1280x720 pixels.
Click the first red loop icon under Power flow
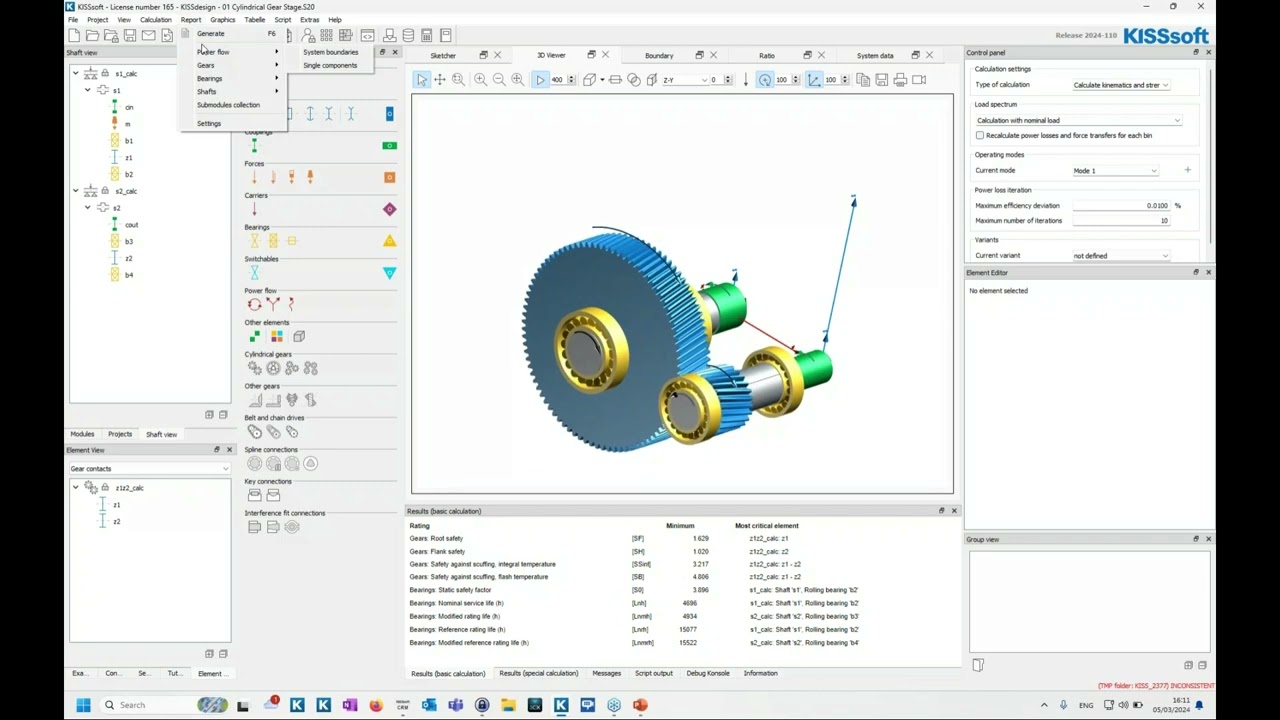(254, 304)
